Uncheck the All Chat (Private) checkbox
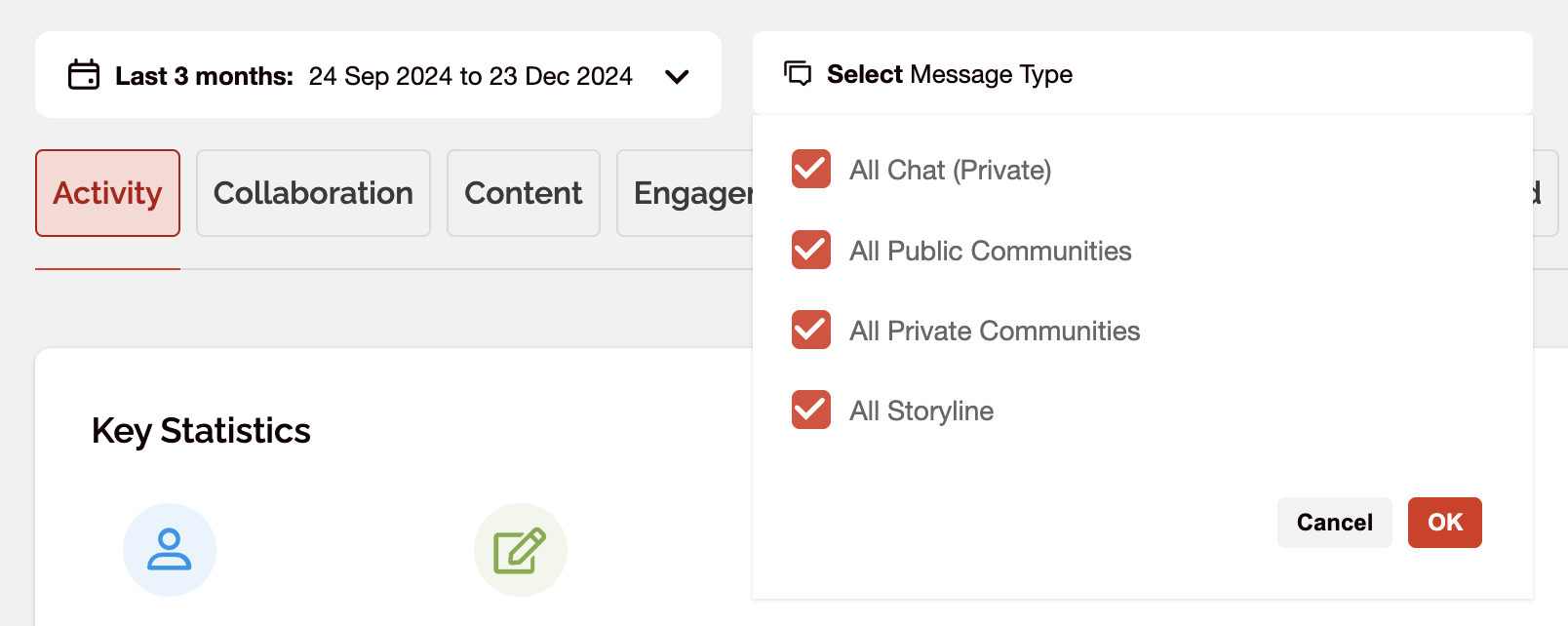This screenshot has width=1568, height=626. 811,170
